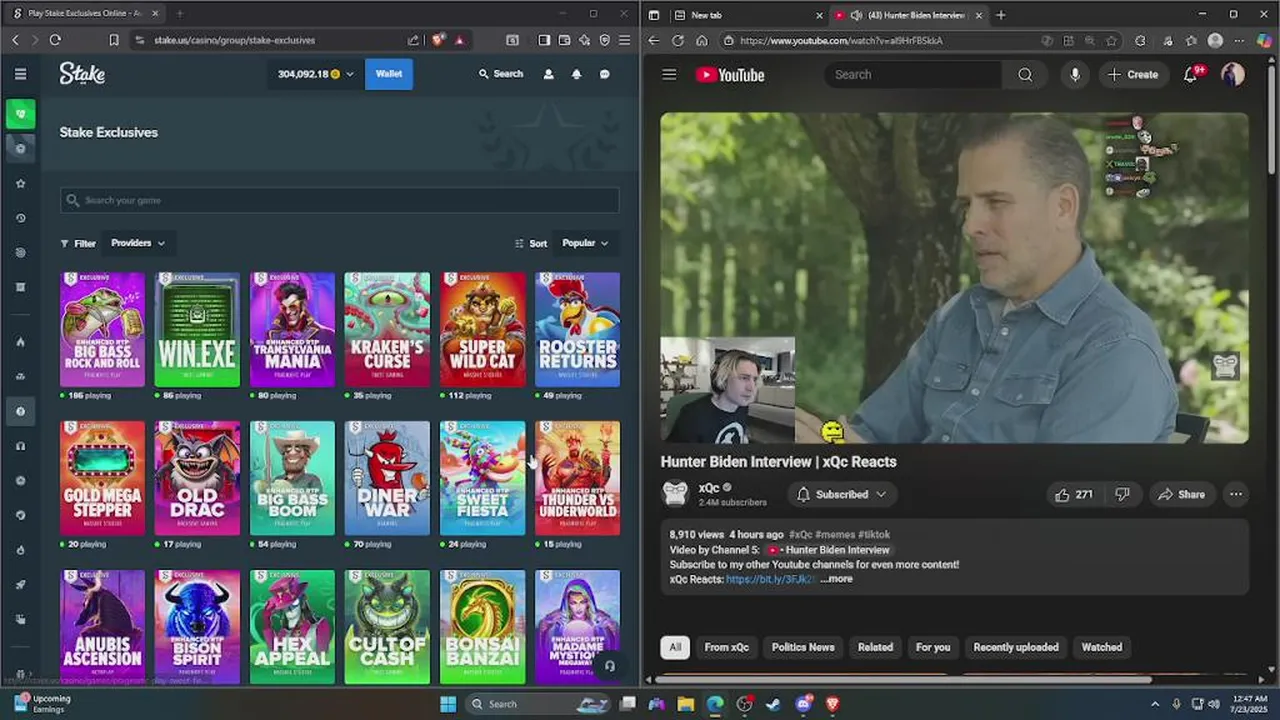Click the Stake logo
The height and width of the screenshot is (720, 1280).
tap(82, 74)
